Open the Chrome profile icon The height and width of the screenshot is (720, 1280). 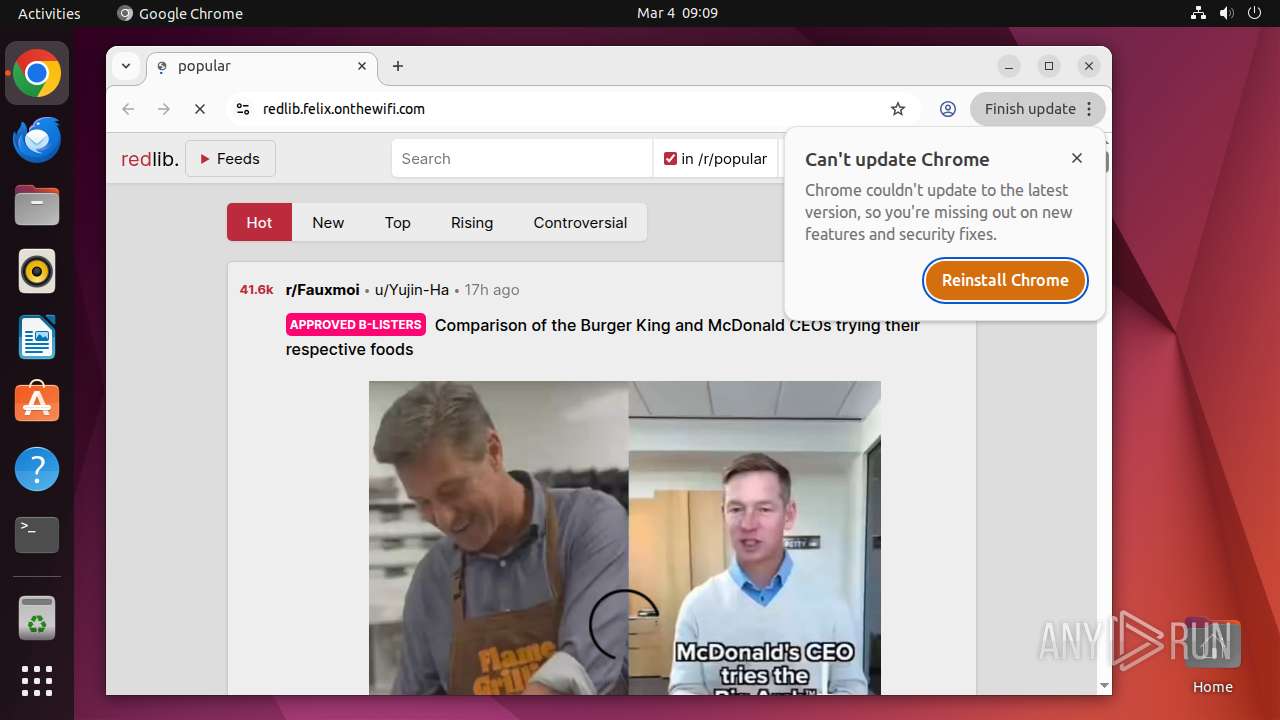click(x=948, y=109)
